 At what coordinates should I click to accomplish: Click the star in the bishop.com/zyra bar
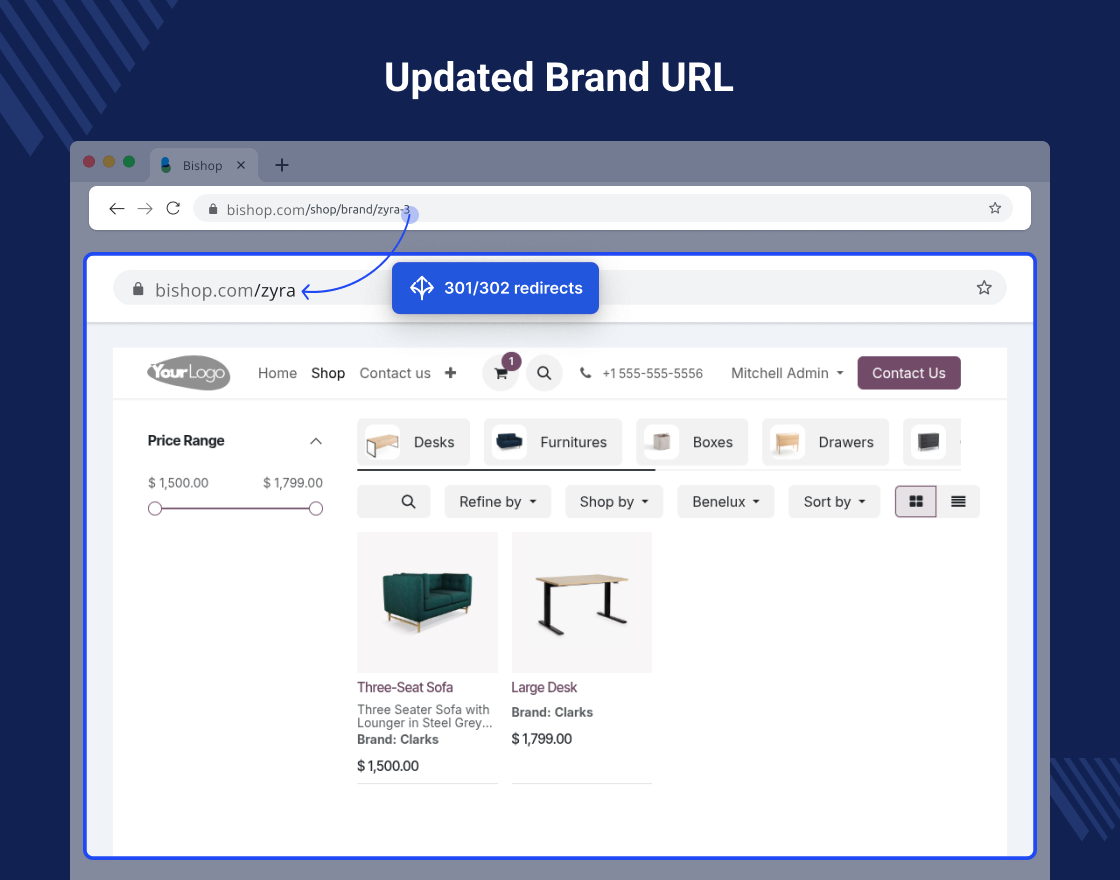[984, 288]
